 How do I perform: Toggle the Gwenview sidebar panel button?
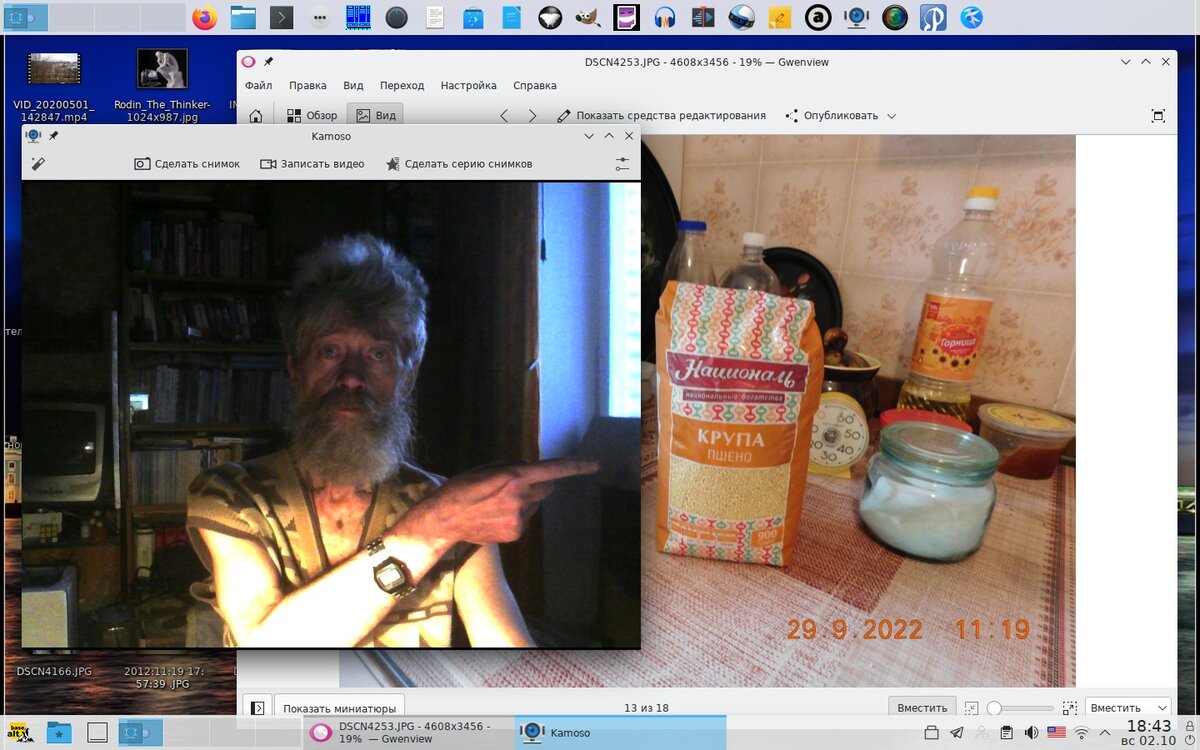point(257,708)
